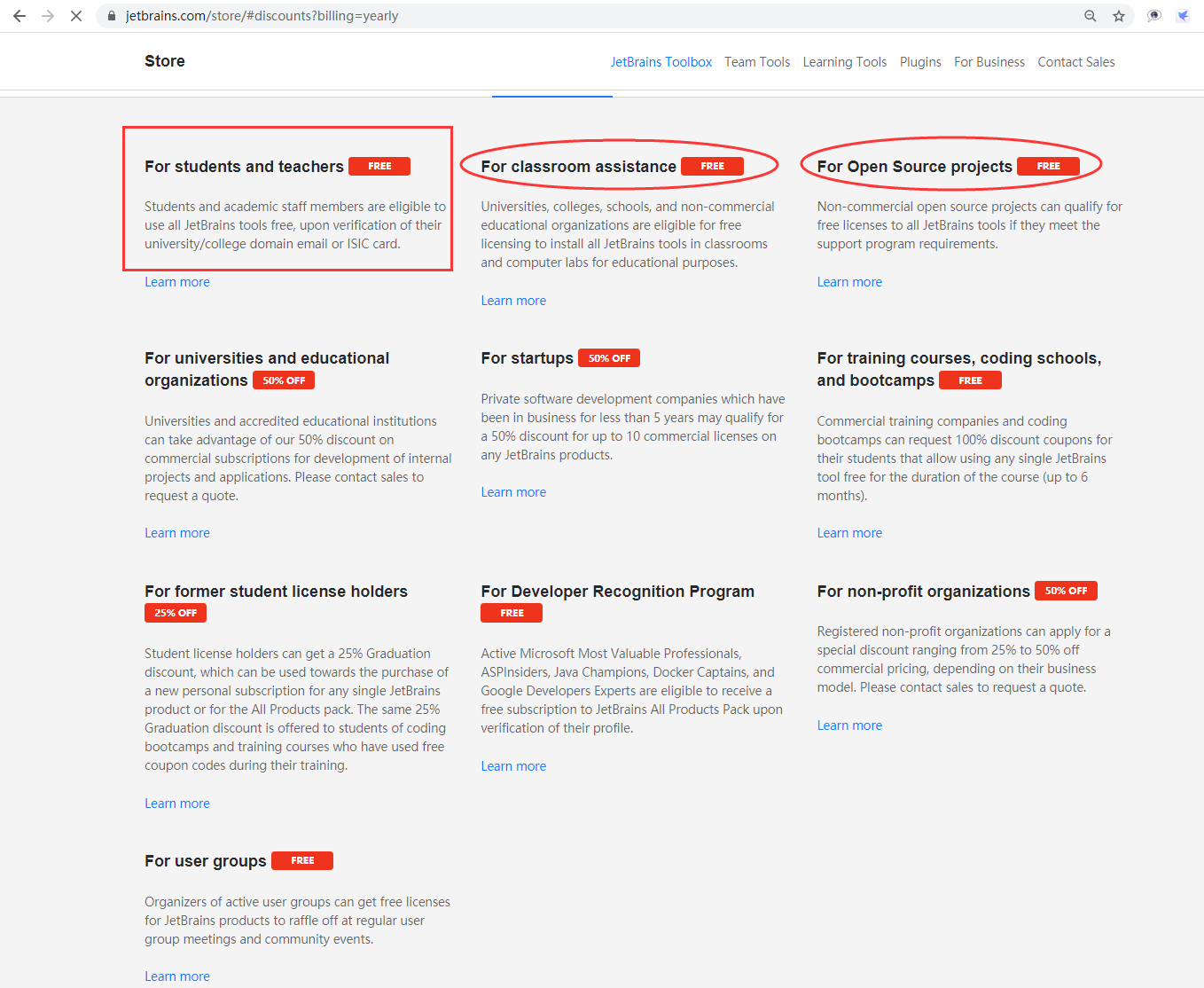
Task: Click the 25% OFF badge for former students
Action: 176,613
